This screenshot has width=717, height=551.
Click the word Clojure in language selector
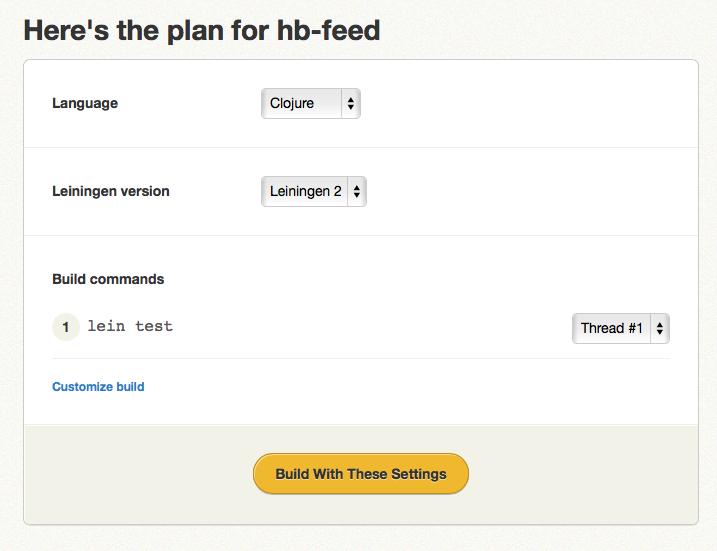point(292,104)
